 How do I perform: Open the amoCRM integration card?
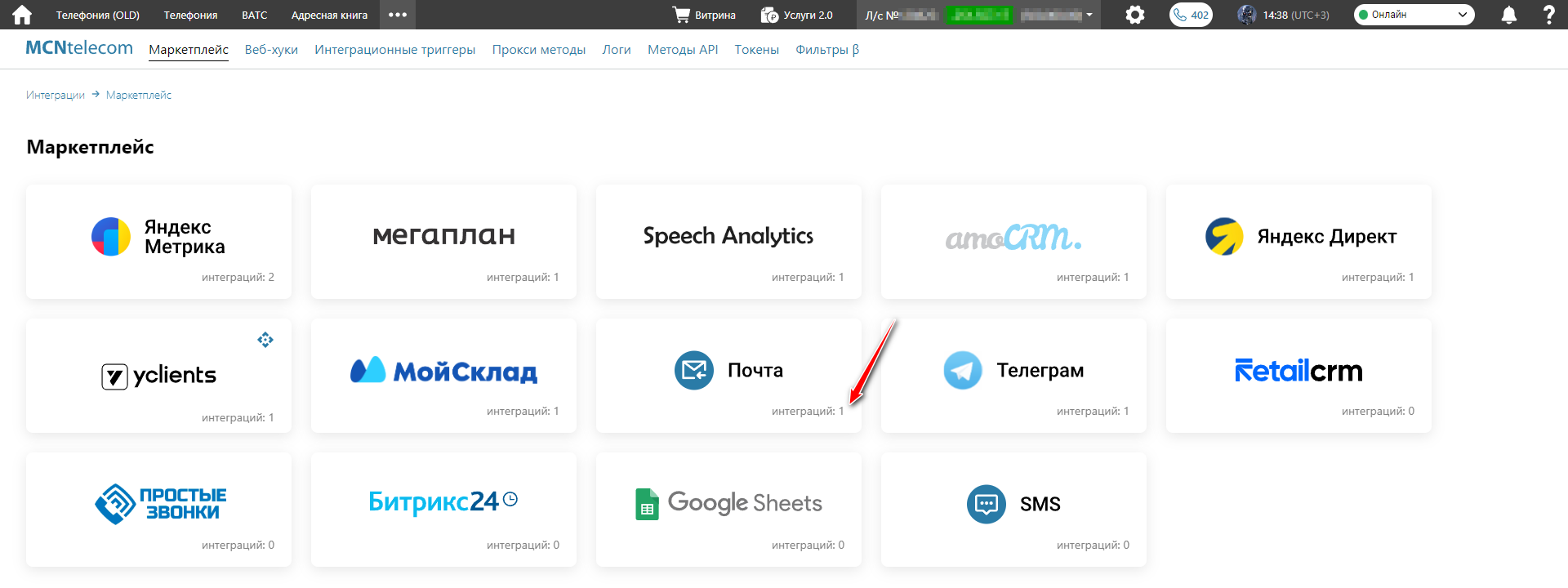(x=1013, y=242)
